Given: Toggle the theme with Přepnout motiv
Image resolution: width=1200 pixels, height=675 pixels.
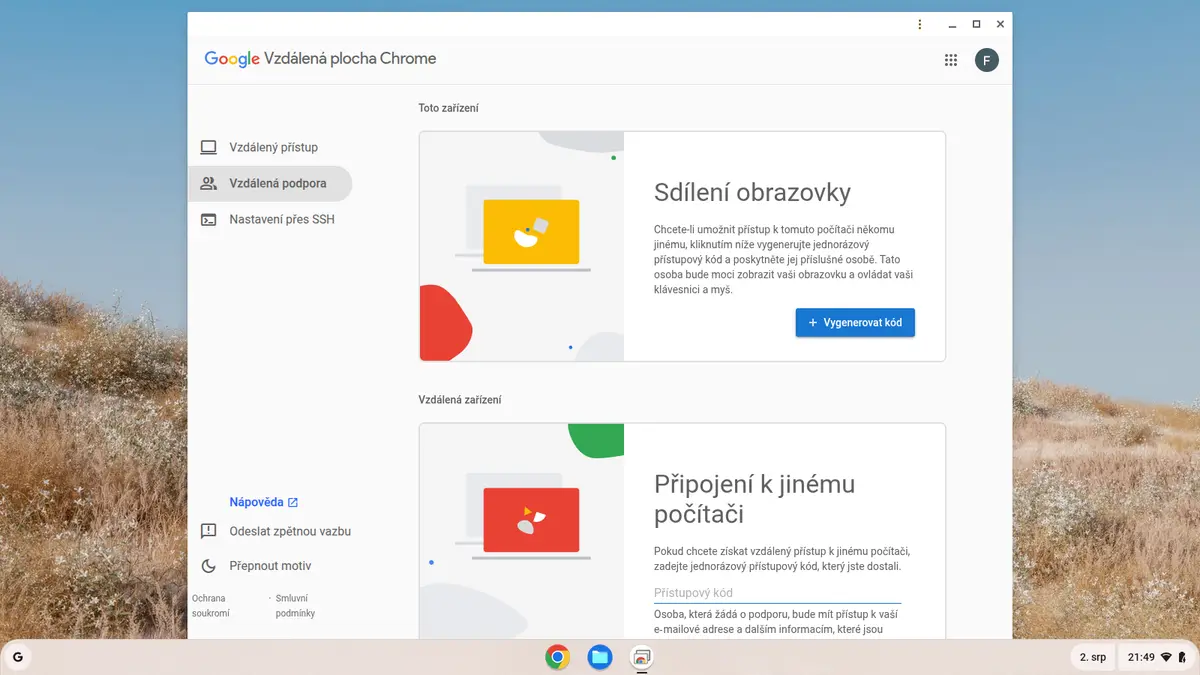Looking at the screenshot, I should pyautogui.click(x=256, y=566).
